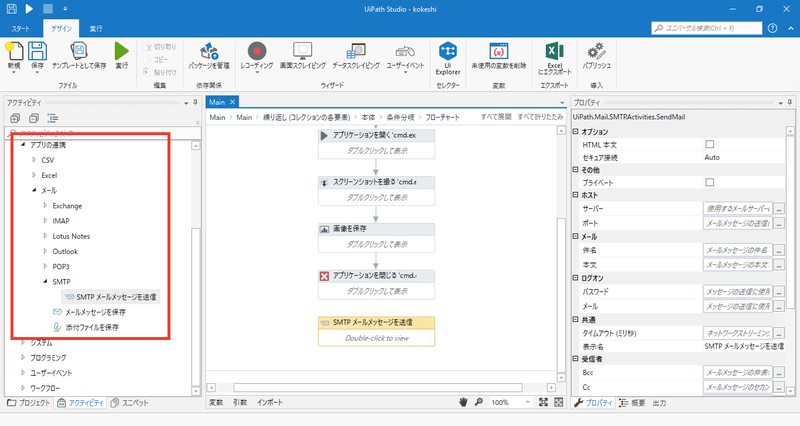Switch to the 実行 ribbon tab
Viewport: 800px width, 426px height.
point(96,29)
